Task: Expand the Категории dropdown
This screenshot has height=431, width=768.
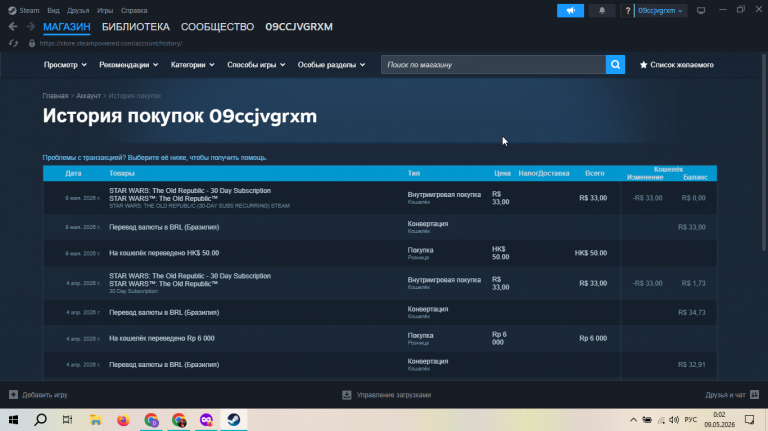Action: pos(192,65)
